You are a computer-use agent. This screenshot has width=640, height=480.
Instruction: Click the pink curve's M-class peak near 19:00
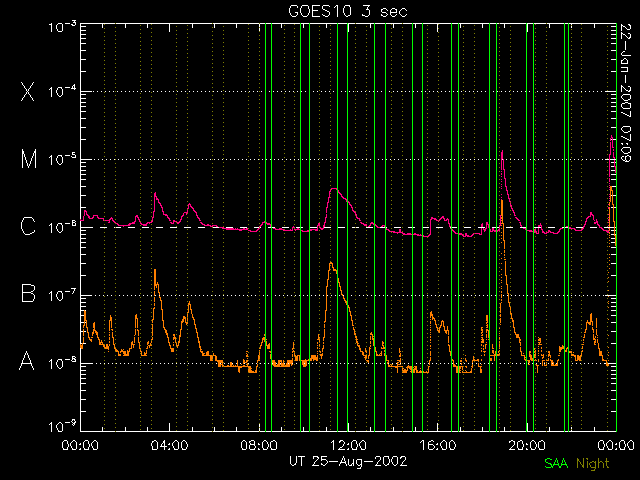tap(502, 152)
